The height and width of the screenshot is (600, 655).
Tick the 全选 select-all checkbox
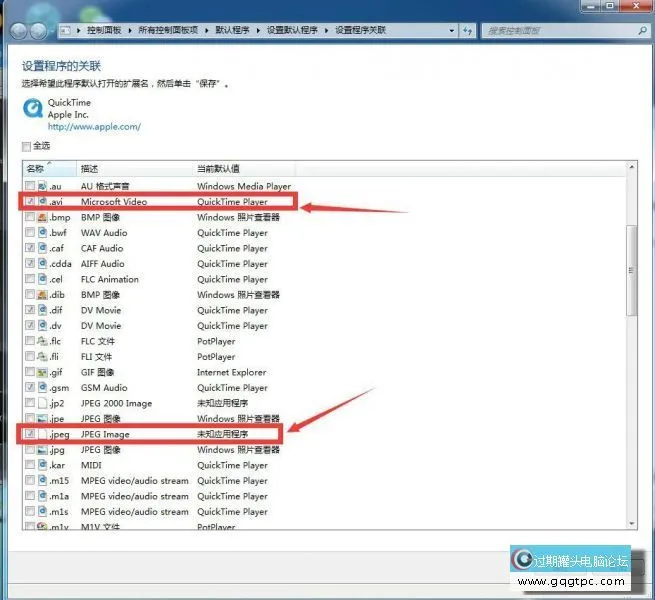click(x=26, y=146)
